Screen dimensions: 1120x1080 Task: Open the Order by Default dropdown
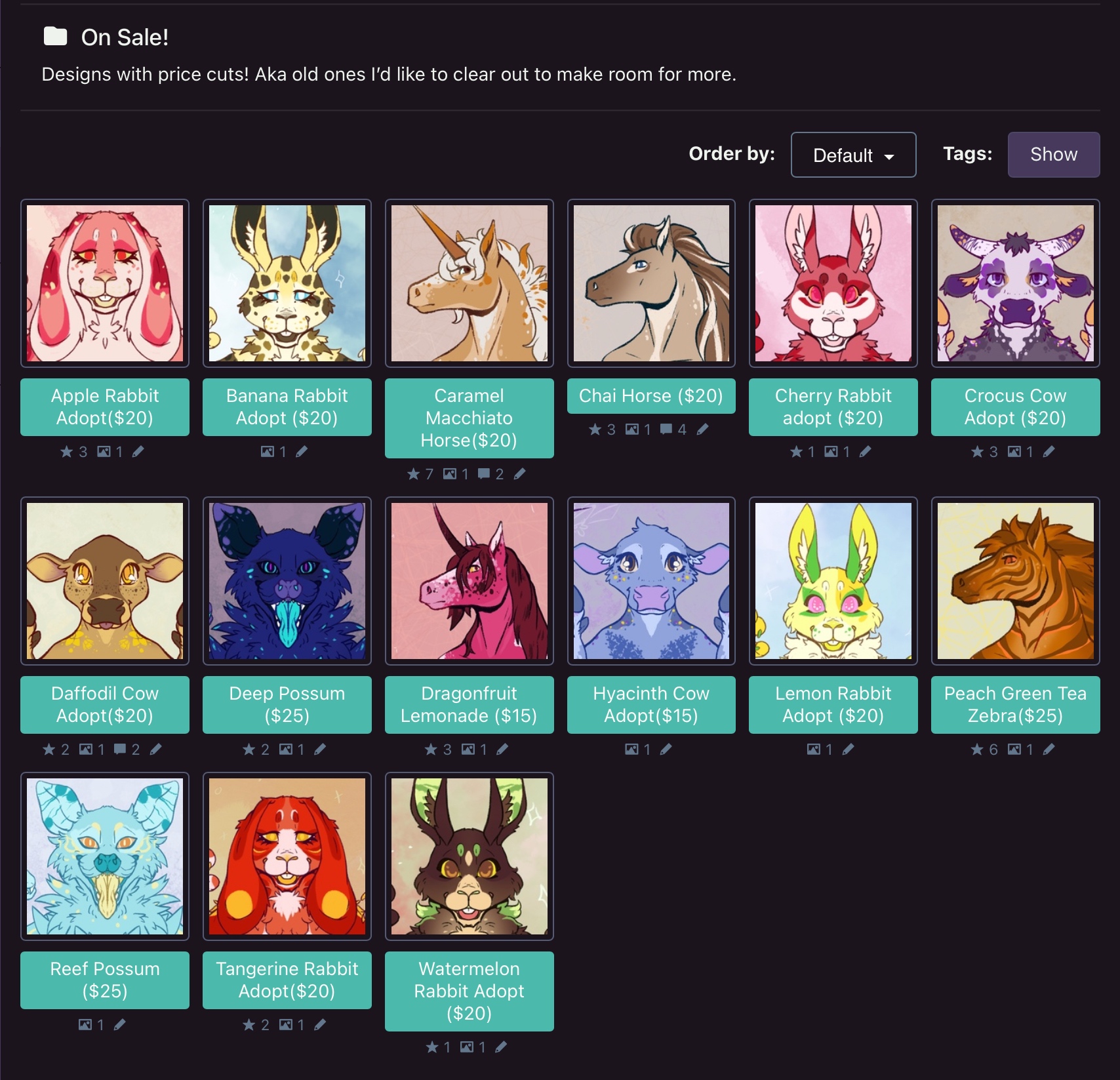pyautogui.click(x=853, y=155)
